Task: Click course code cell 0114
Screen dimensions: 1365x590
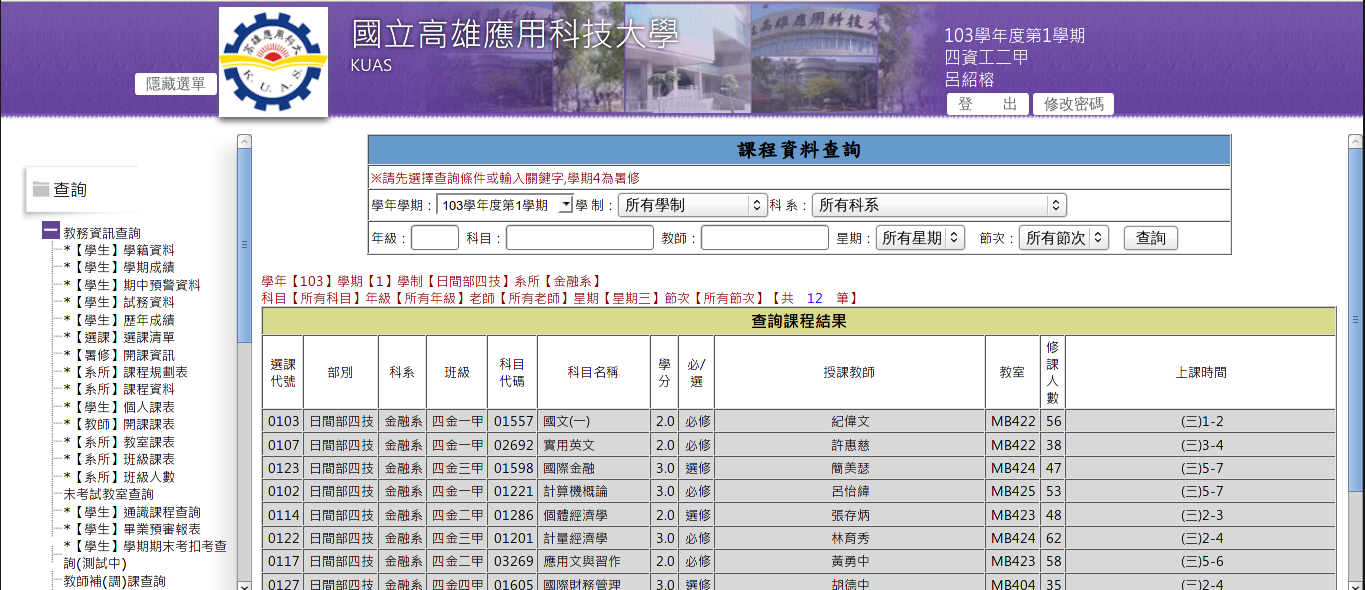Action: [x=283, y=515]
